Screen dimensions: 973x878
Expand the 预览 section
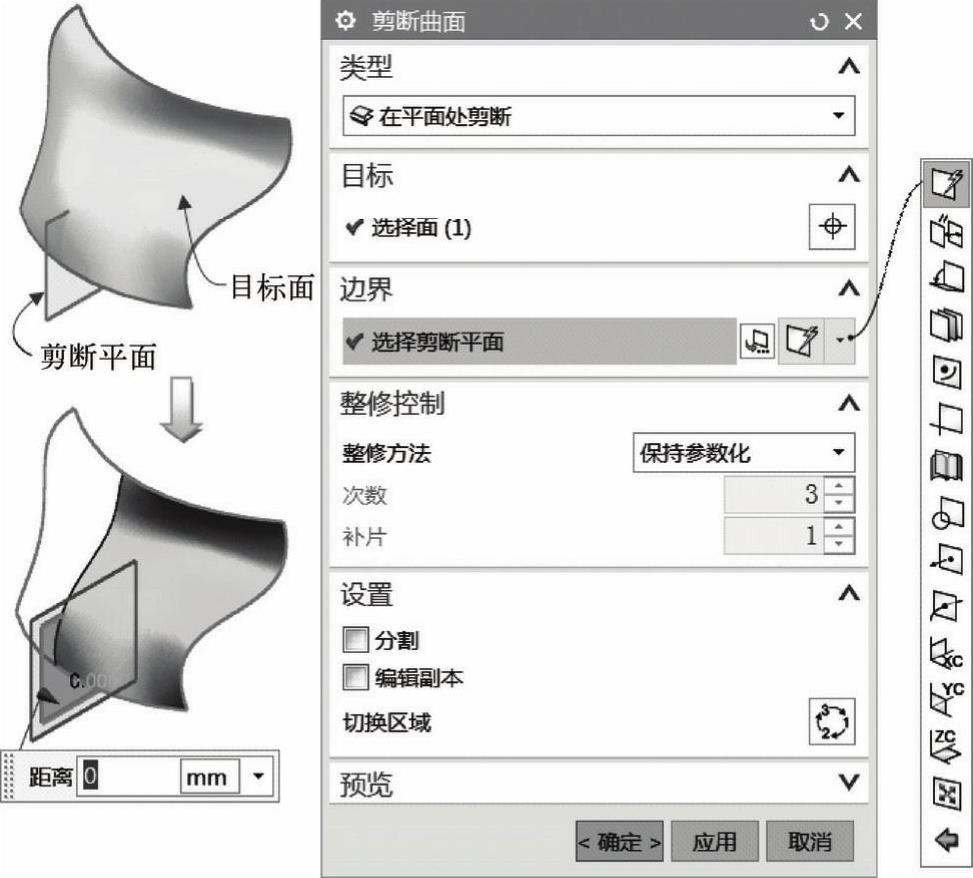click(x=848, y=782)
